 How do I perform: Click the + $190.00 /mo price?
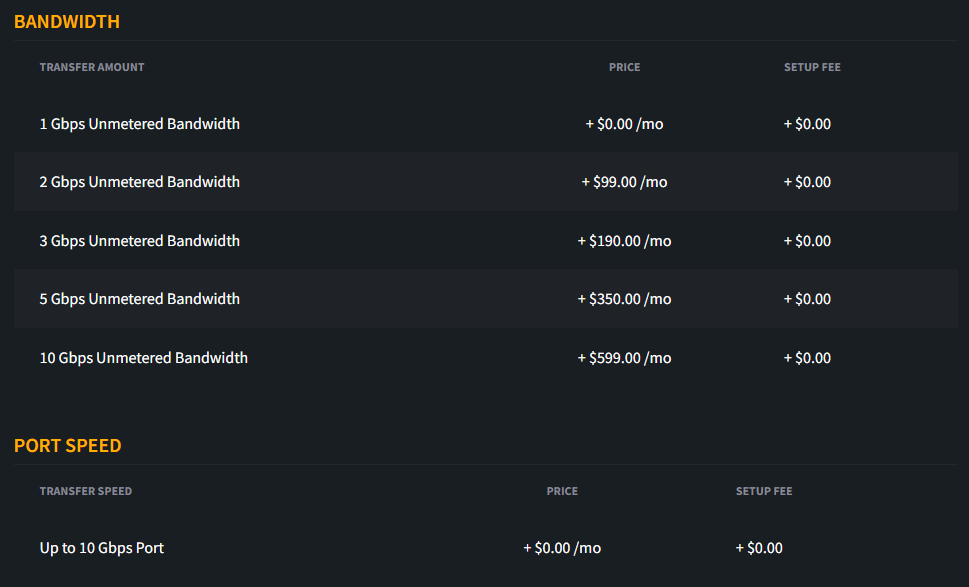tap(624, 240)
